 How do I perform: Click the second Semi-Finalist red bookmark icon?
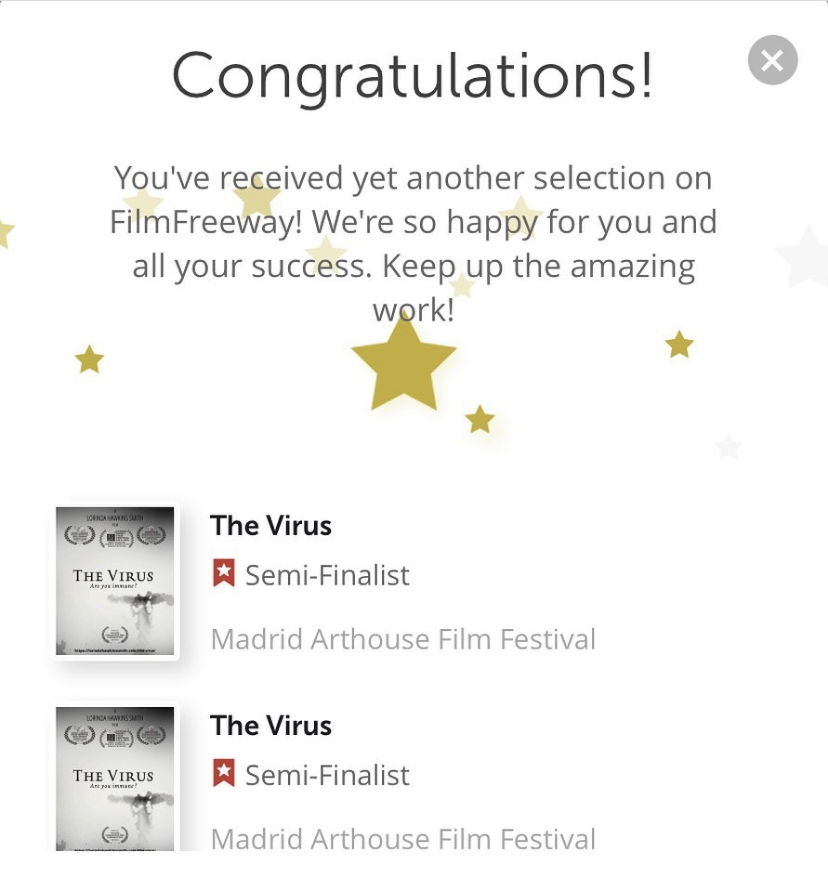224,774
